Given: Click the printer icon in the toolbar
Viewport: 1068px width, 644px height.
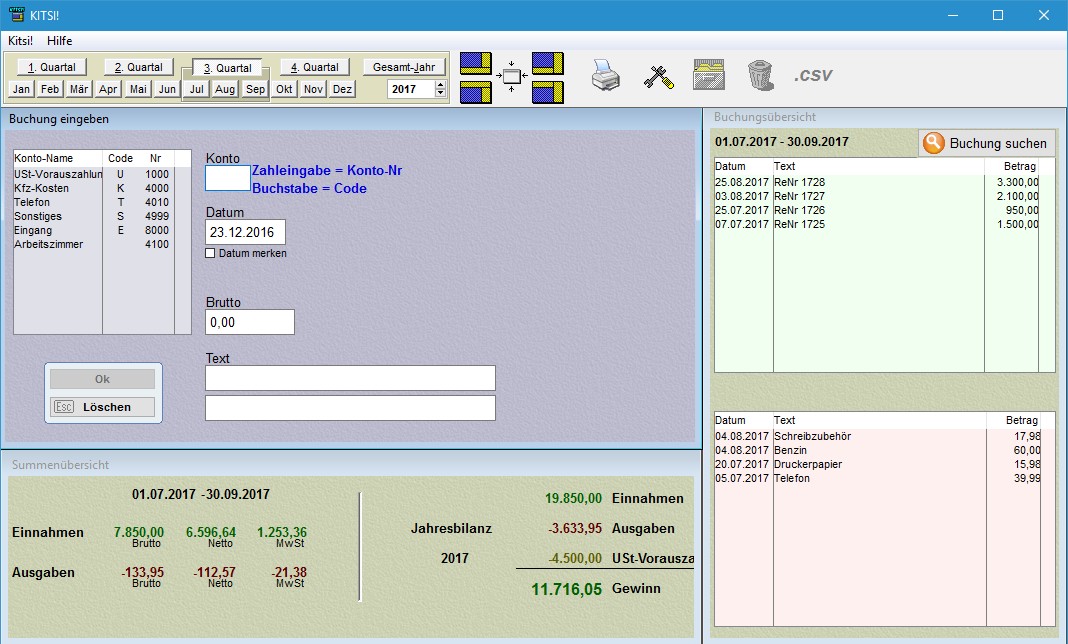Looking at the screenshot, I should click(x=606, y=76).
